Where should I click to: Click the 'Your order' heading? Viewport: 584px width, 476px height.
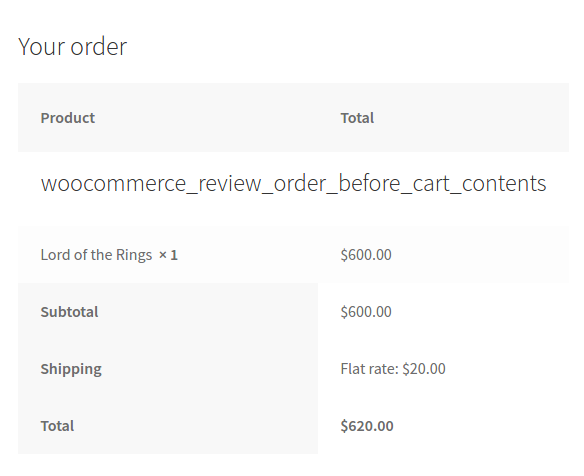tap(73, 47)
